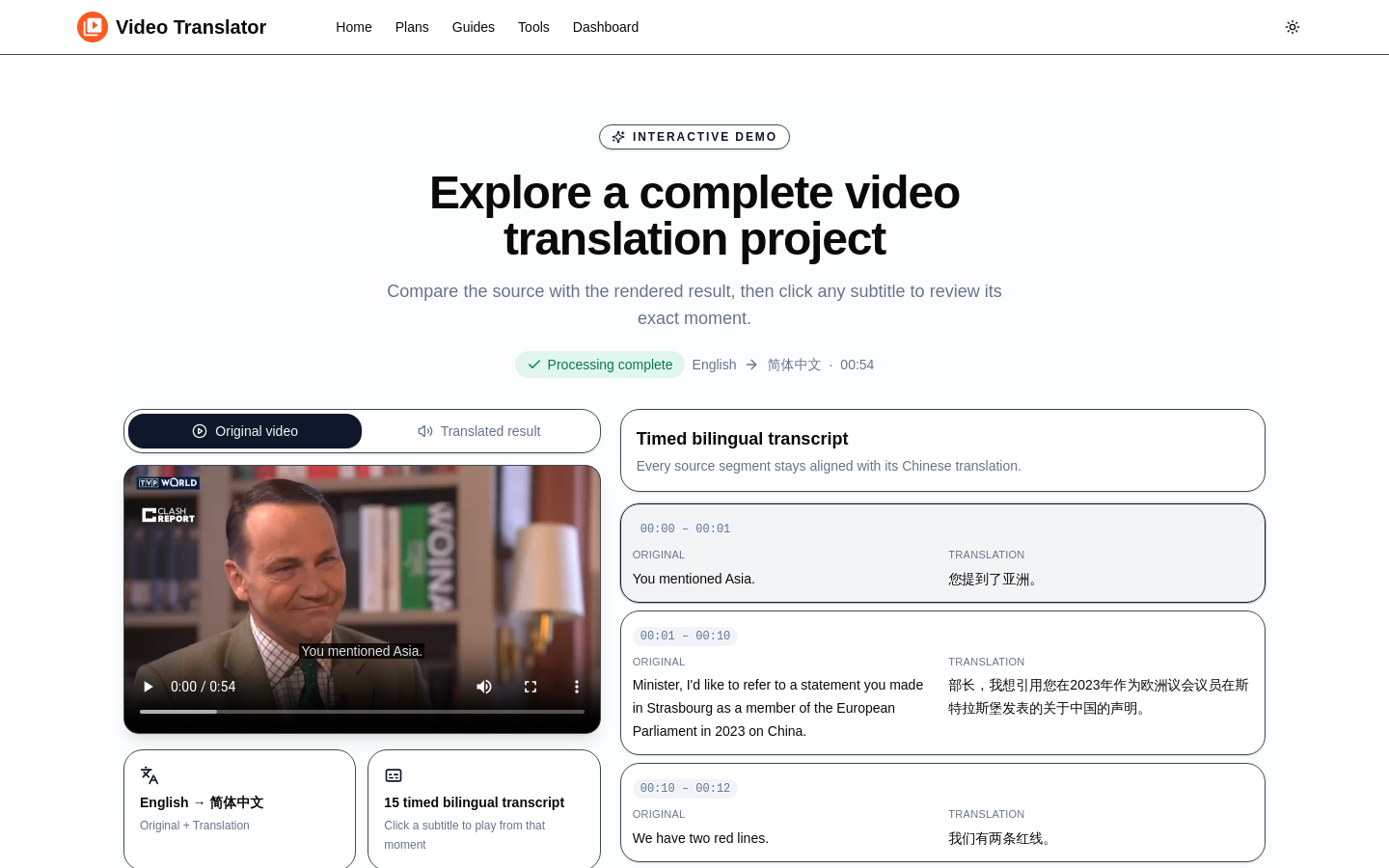Click the 00:54 duration label
The height and width of the screenshot is (868, 1389).
[x=857, y=365]
